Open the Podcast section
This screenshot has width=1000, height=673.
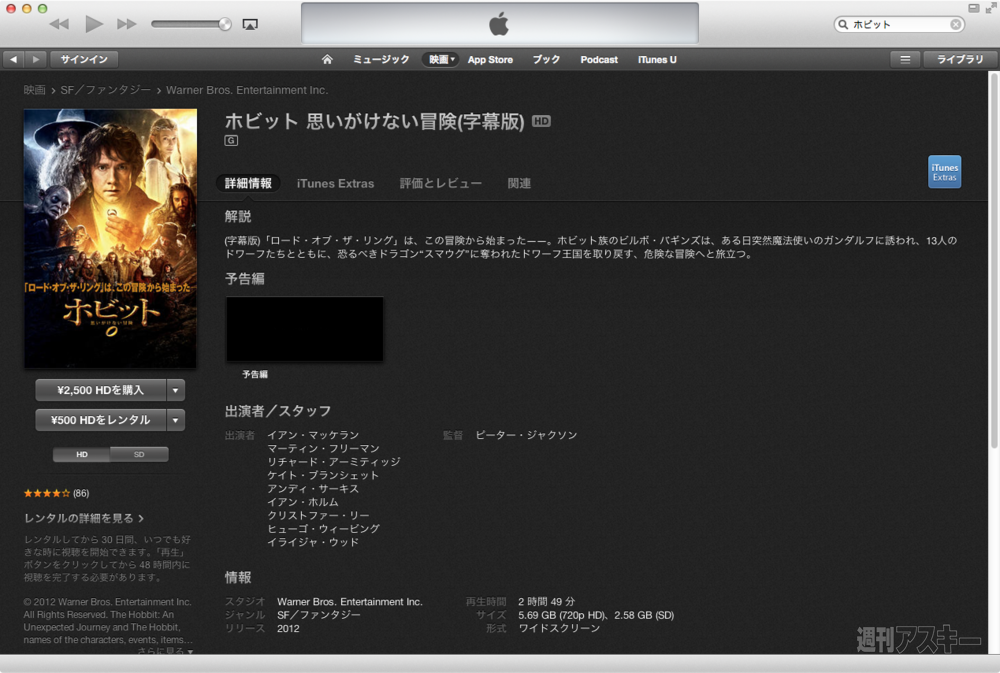pyautogui.click(x=599, y=59)
